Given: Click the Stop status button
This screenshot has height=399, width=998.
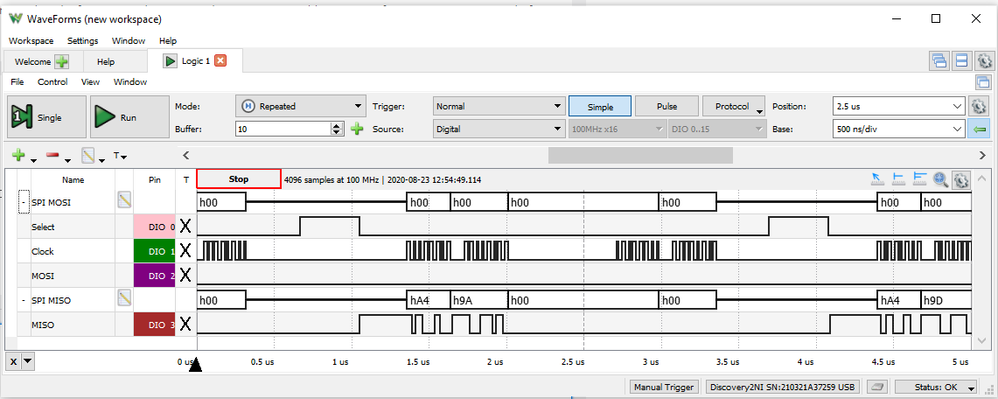Looking at the screenshot, I should point(239,179).
